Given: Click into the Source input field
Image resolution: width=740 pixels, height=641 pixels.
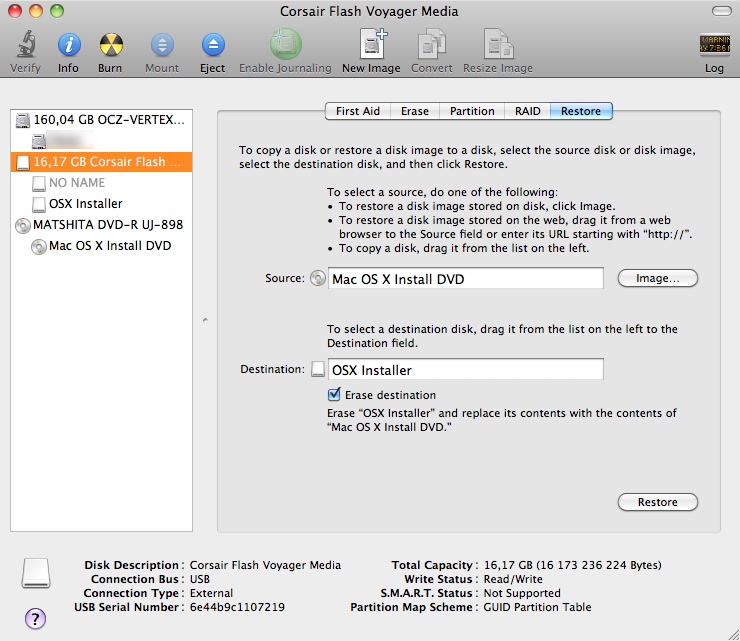Looking at the screenshot, I should 466,278.
